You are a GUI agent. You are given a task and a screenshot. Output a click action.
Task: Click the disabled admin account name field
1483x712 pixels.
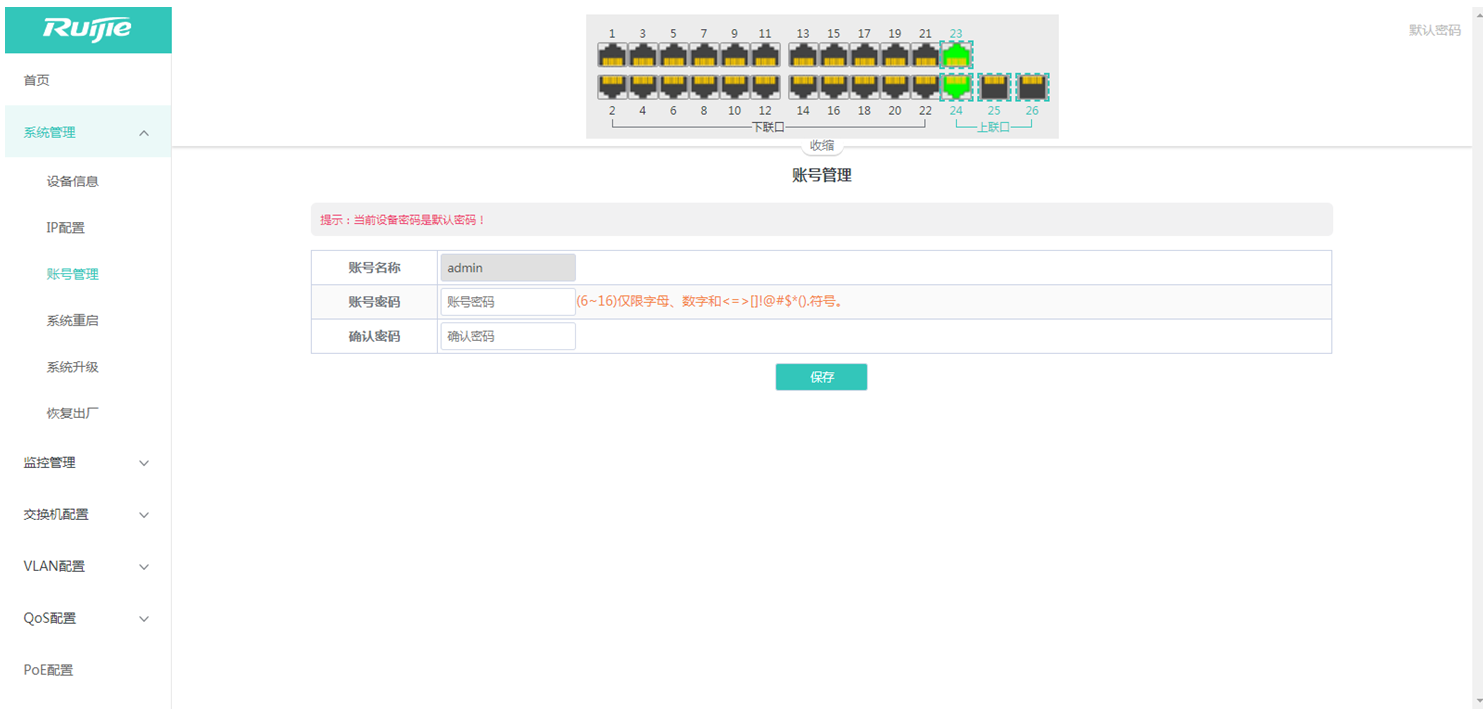point(508,268)
